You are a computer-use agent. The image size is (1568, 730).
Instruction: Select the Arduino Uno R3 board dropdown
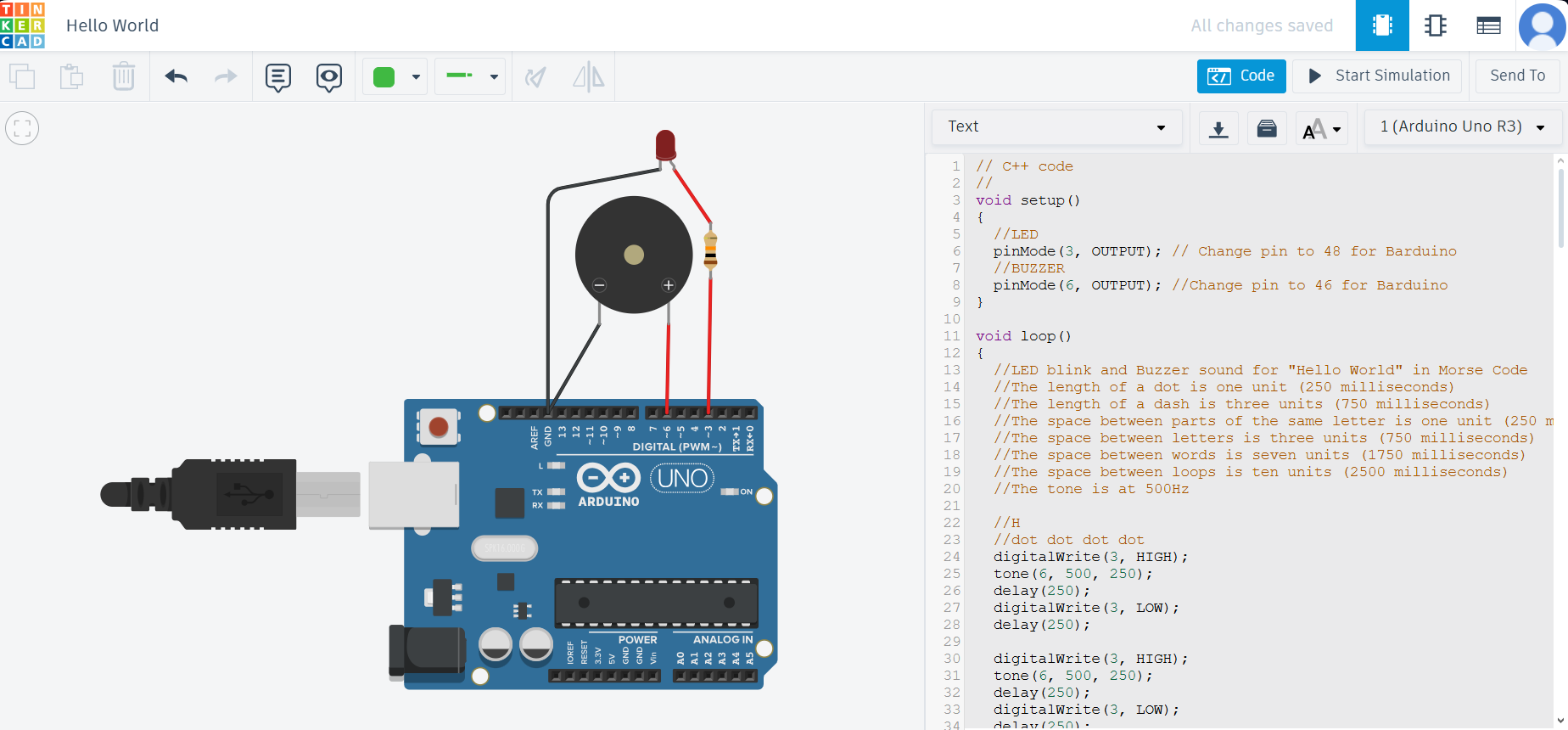(x=1463, y=127)
